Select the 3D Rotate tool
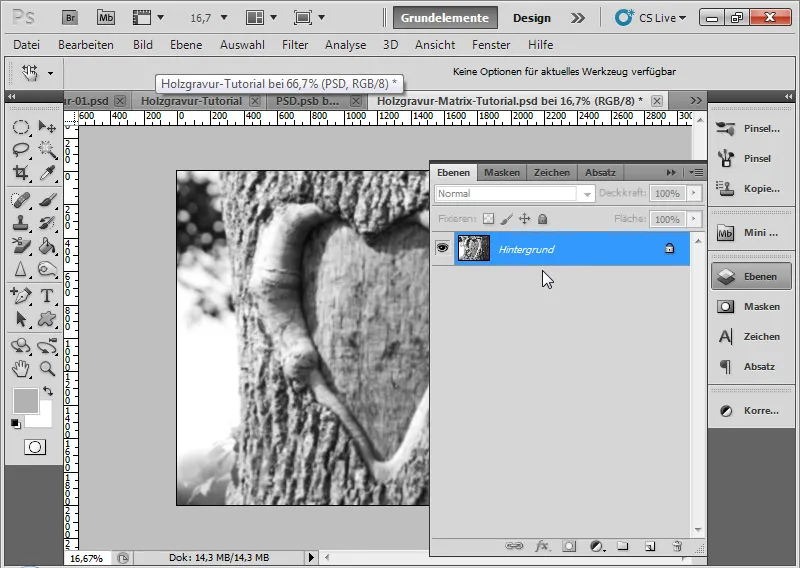The width and height of the screenshot is (800, 568). (21, 346)
